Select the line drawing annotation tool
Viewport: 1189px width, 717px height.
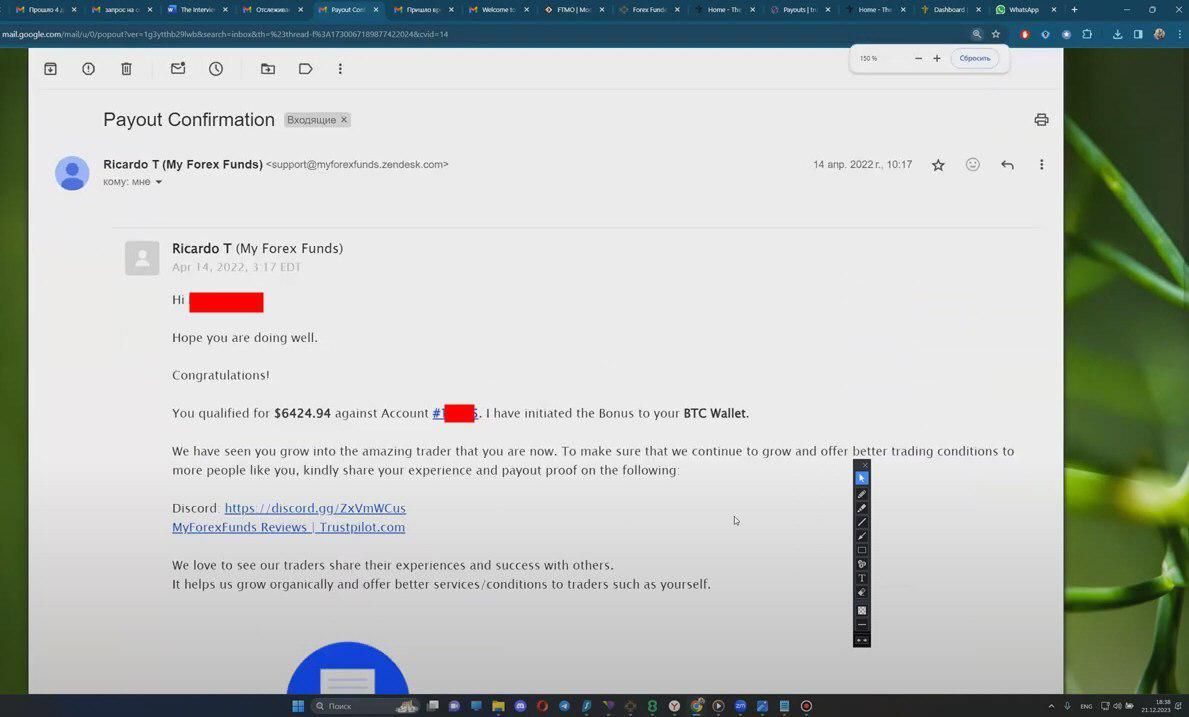(861, 522)
